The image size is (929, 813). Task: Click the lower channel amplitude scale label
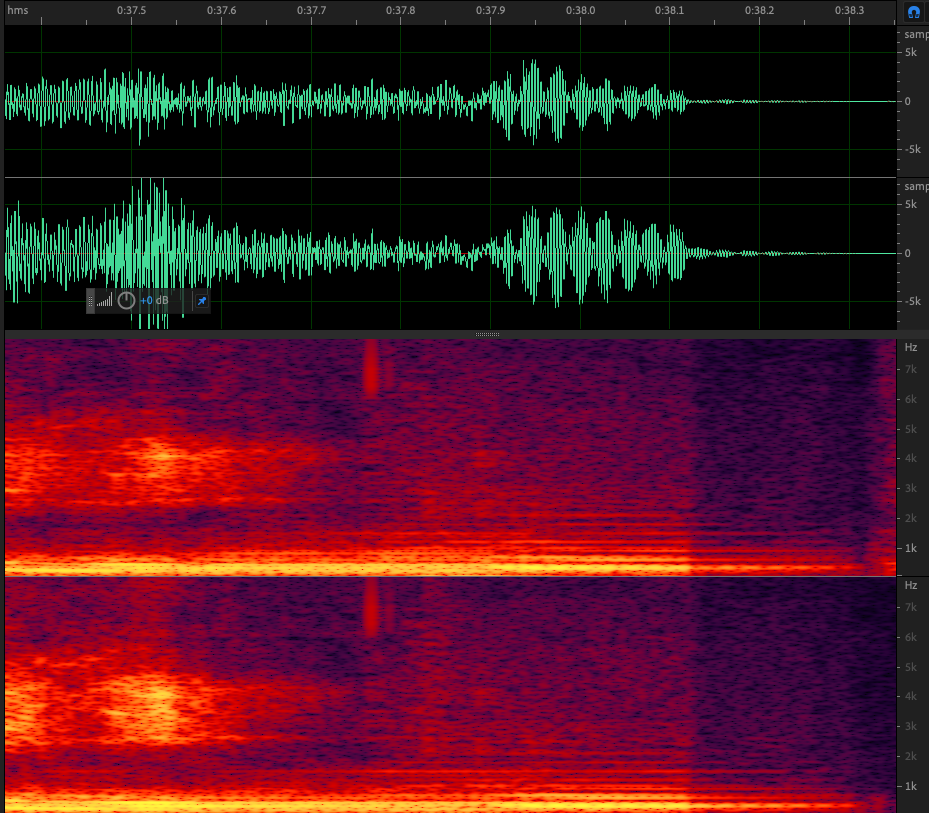pyautogui.click(x=914, y=187)
